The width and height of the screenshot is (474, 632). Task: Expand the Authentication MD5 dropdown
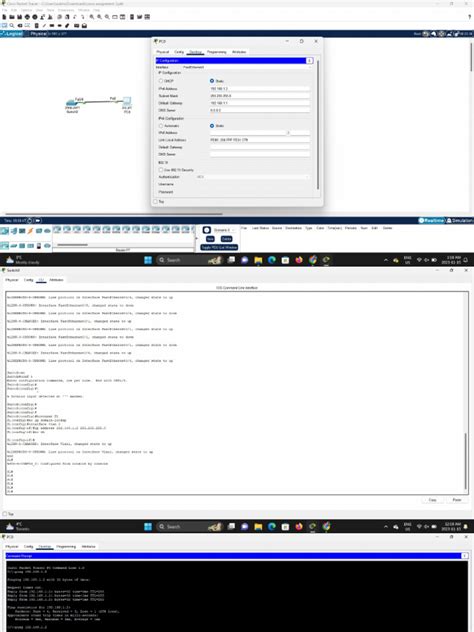tap(253, 177)
